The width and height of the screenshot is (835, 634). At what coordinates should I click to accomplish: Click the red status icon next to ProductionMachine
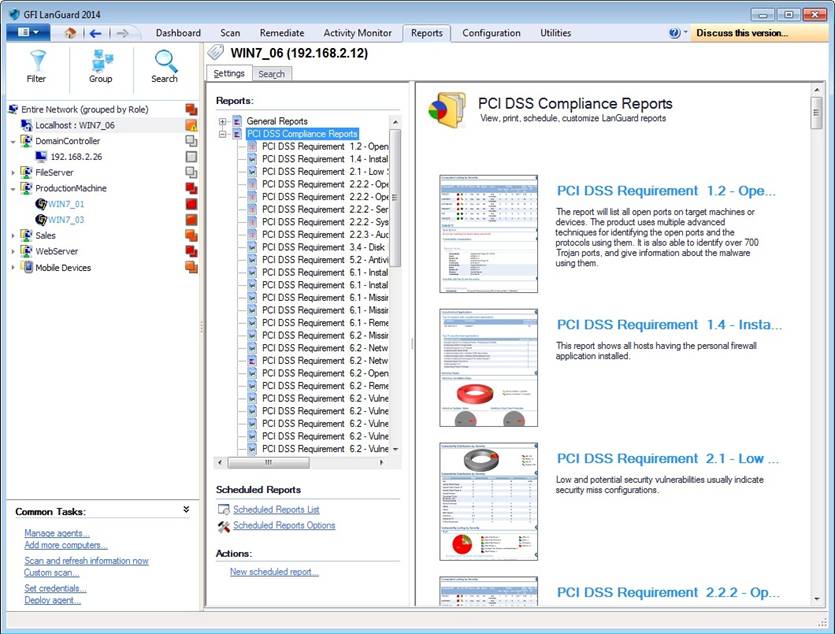click(x=191, y=188)
